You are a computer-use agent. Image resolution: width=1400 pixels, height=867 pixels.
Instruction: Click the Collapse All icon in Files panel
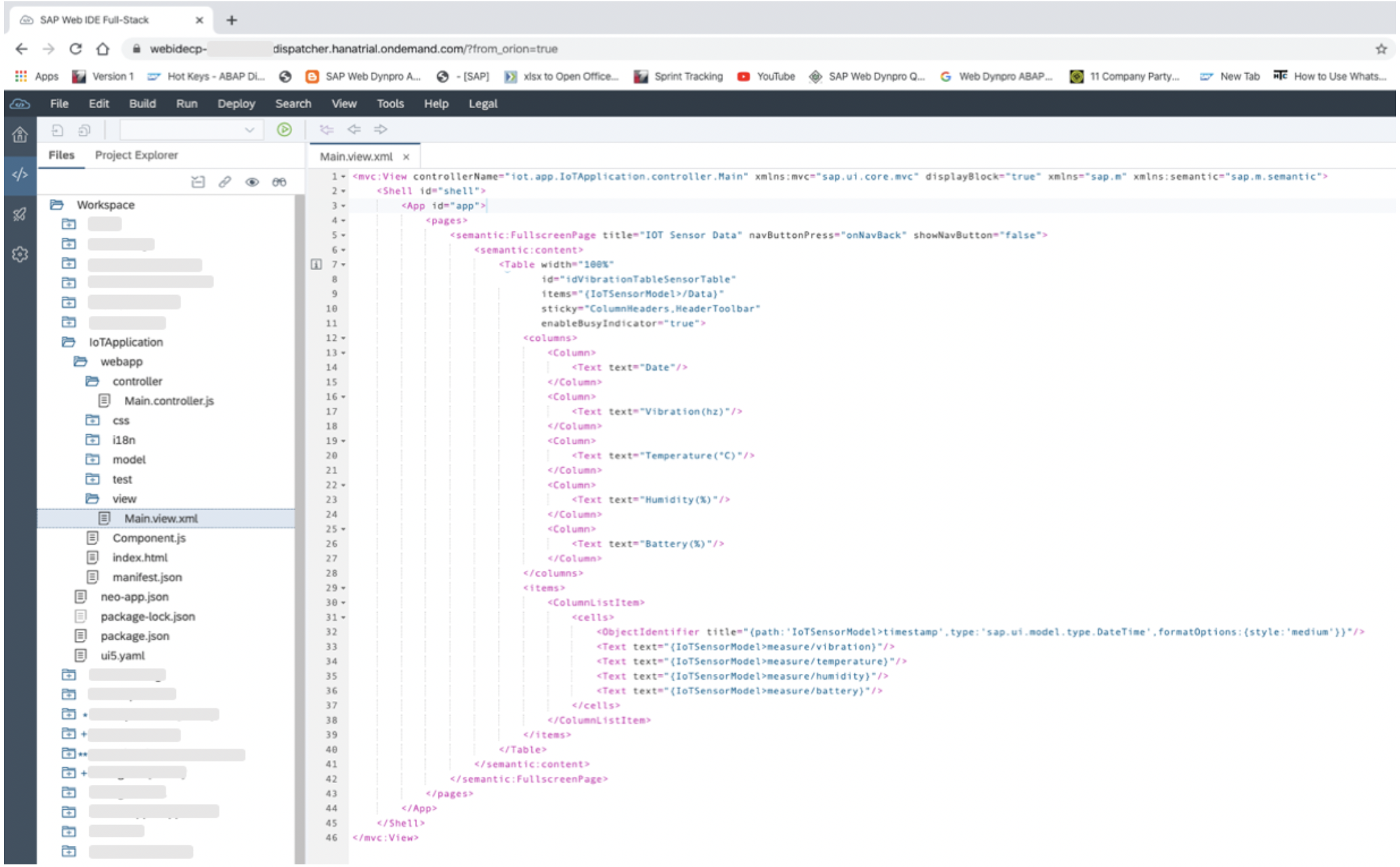(198, 182)
